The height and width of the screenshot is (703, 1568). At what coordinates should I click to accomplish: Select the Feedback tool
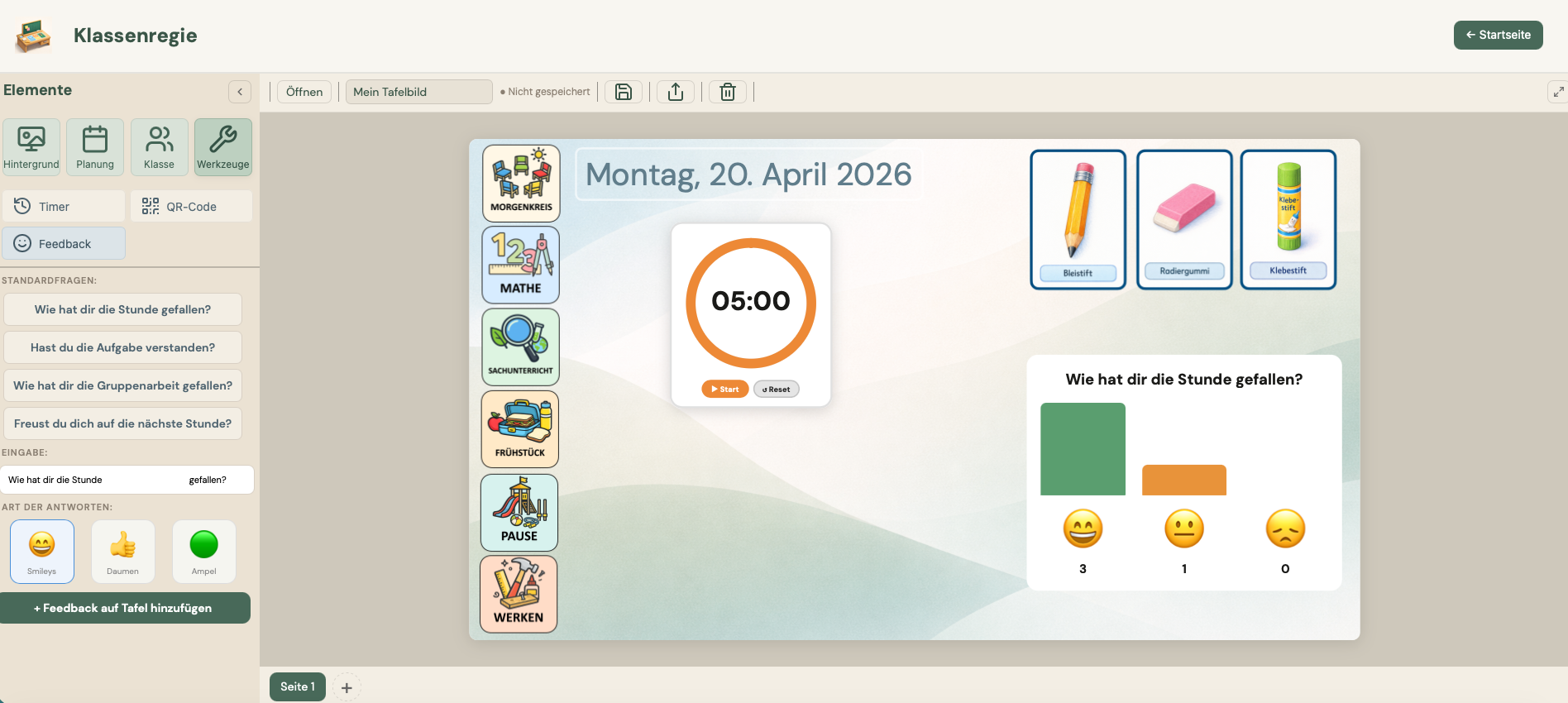tap(64, 244)
